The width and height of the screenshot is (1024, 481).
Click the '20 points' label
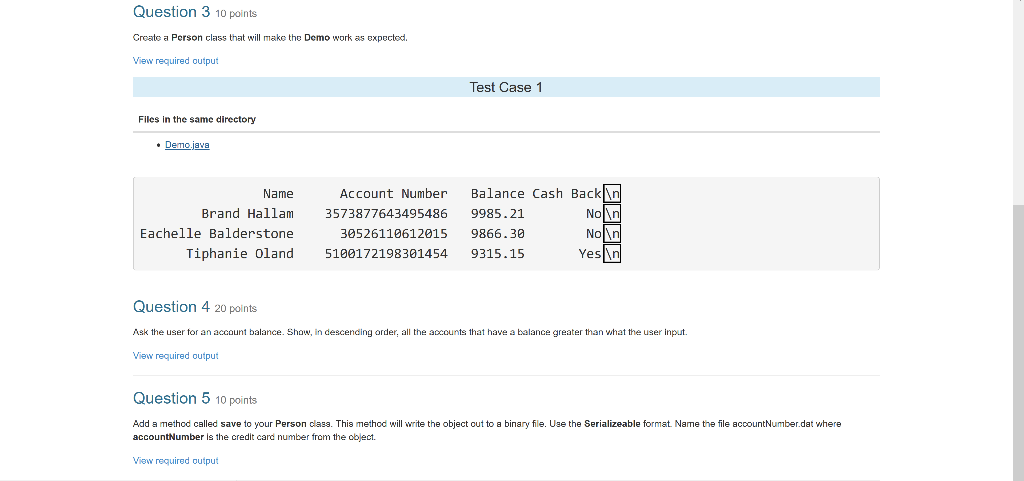236,309
